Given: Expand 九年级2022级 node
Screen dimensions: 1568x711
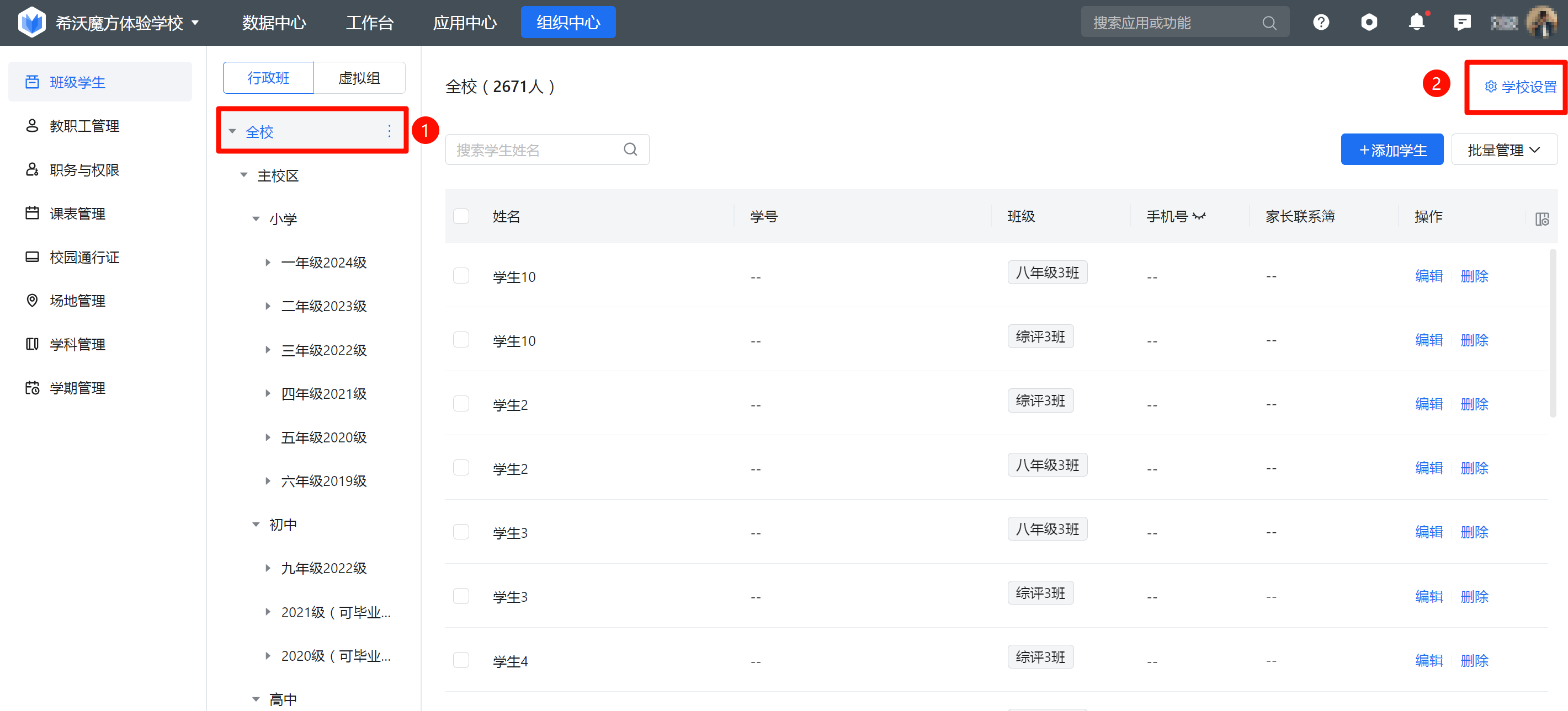Looking at the screenshot, I should (x=268, y=568).
